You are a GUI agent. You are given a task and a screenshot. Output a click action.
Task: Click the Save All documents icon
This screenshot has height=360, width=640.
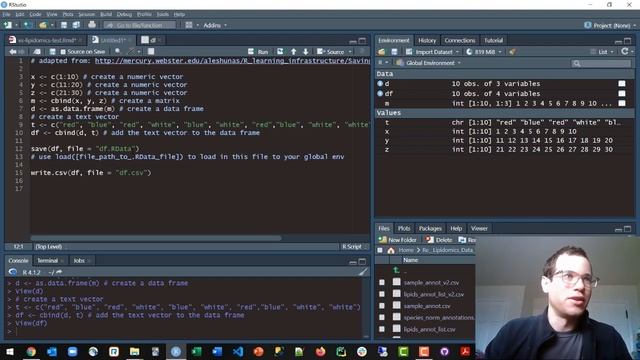[x=76, y=25]
